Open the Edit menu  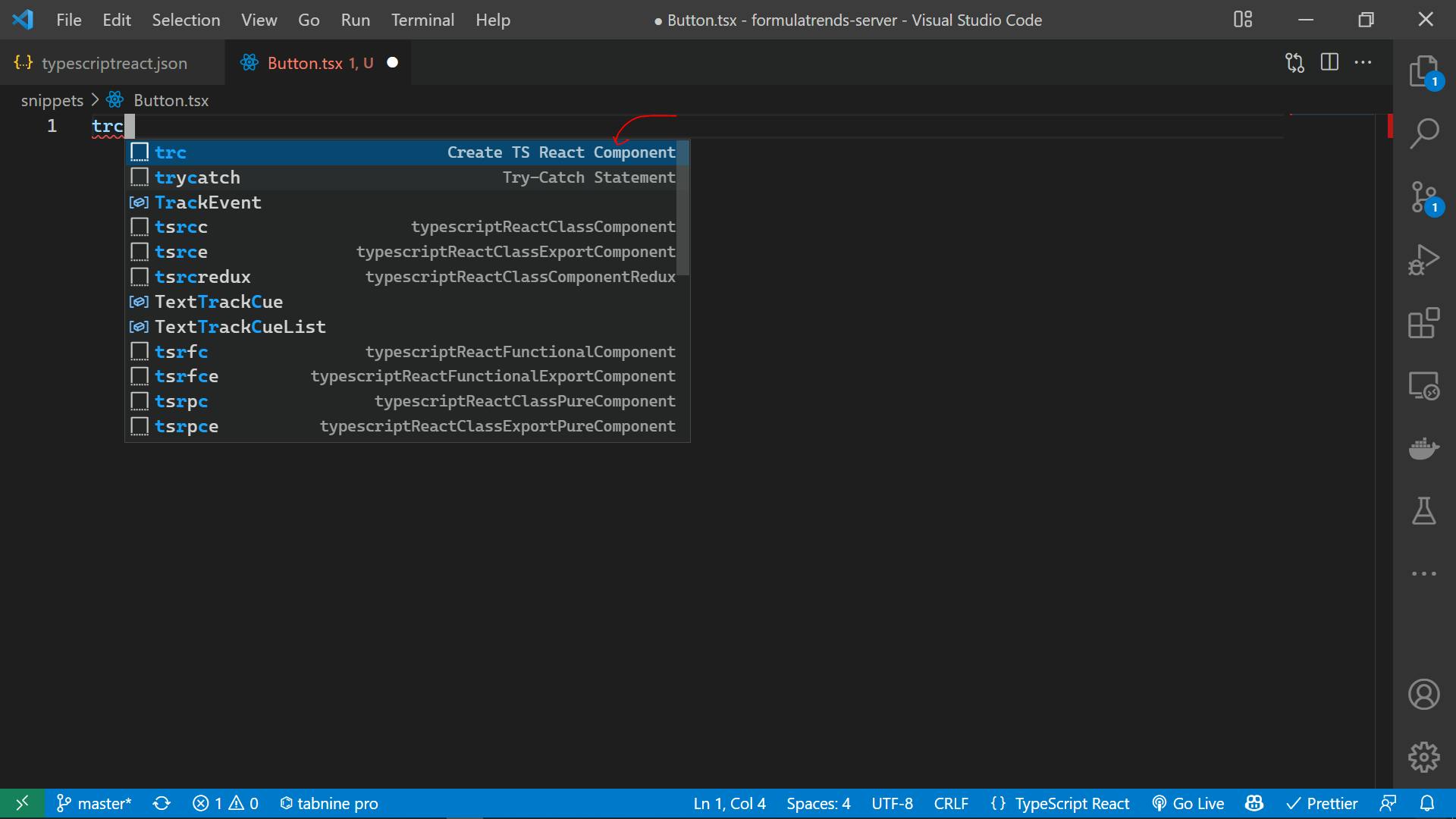(x=117, y=20)
